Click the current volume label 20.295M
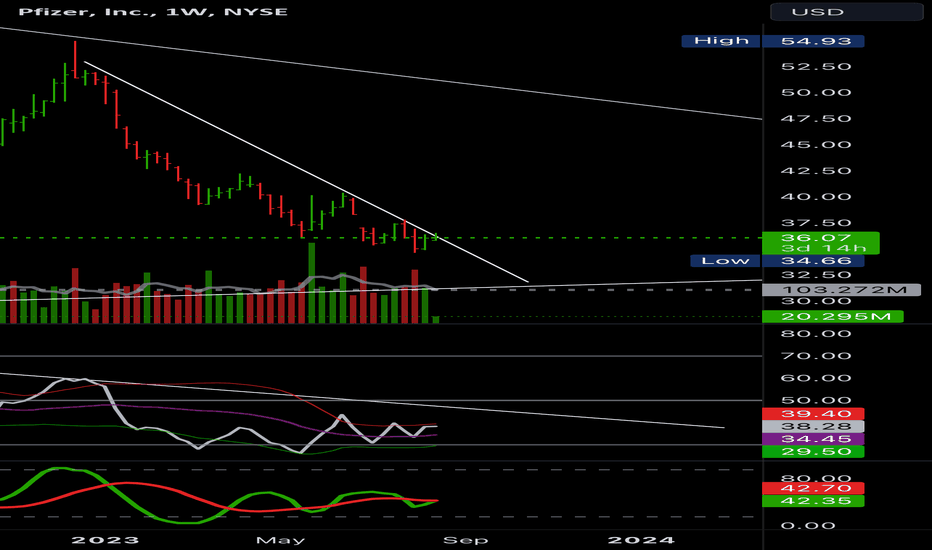Viewport: 932px width, 550px height. point(833,316)
